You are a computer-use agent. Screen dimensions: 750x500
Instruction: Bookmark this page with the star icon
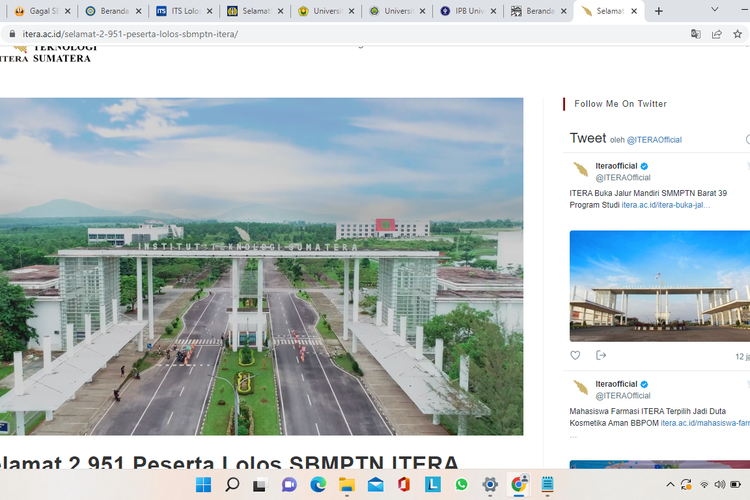point(738,34)
